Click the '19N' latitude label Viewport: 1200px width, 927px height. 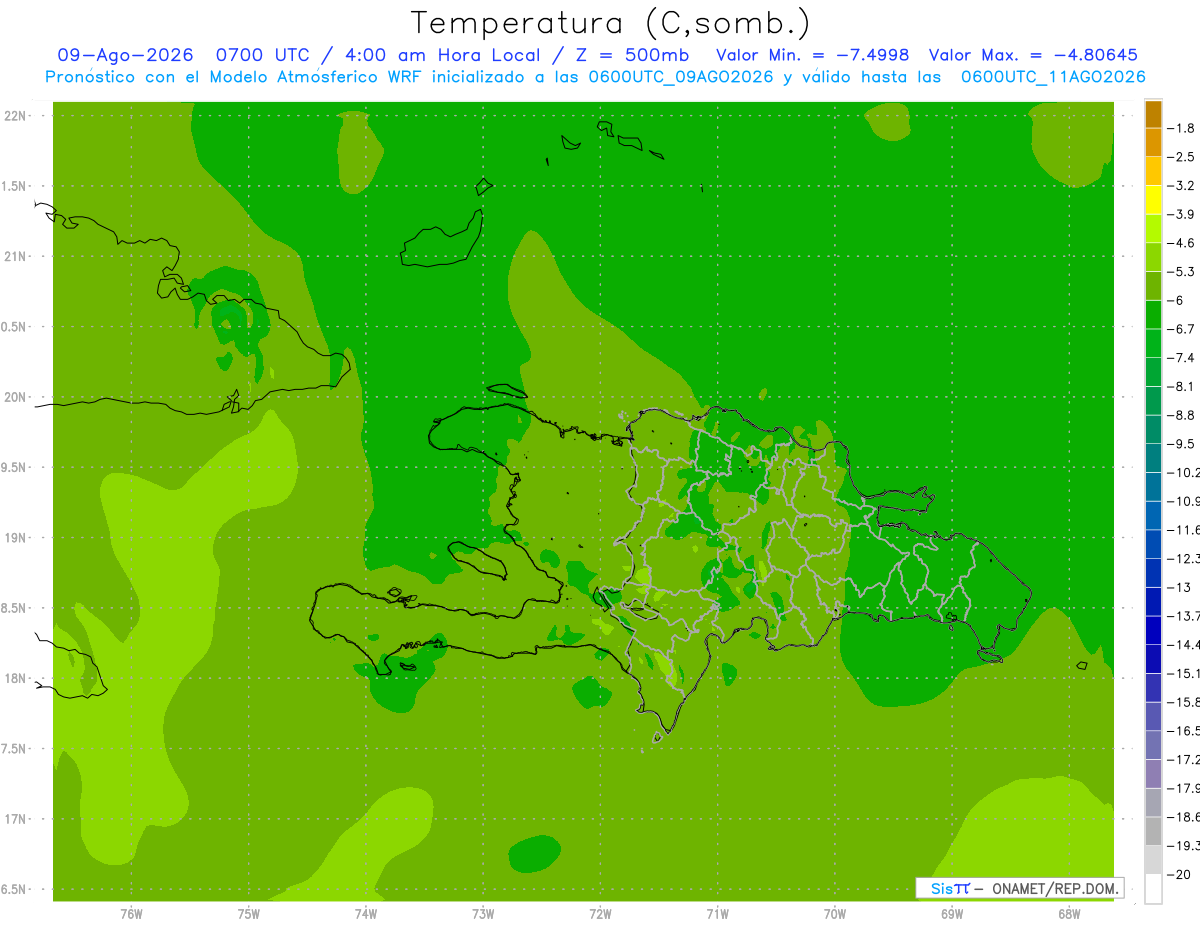coord(17,538)
